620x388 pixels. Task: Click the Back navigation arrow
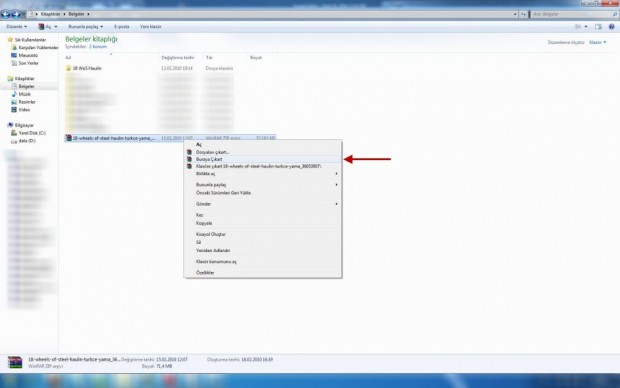[6, 14]
